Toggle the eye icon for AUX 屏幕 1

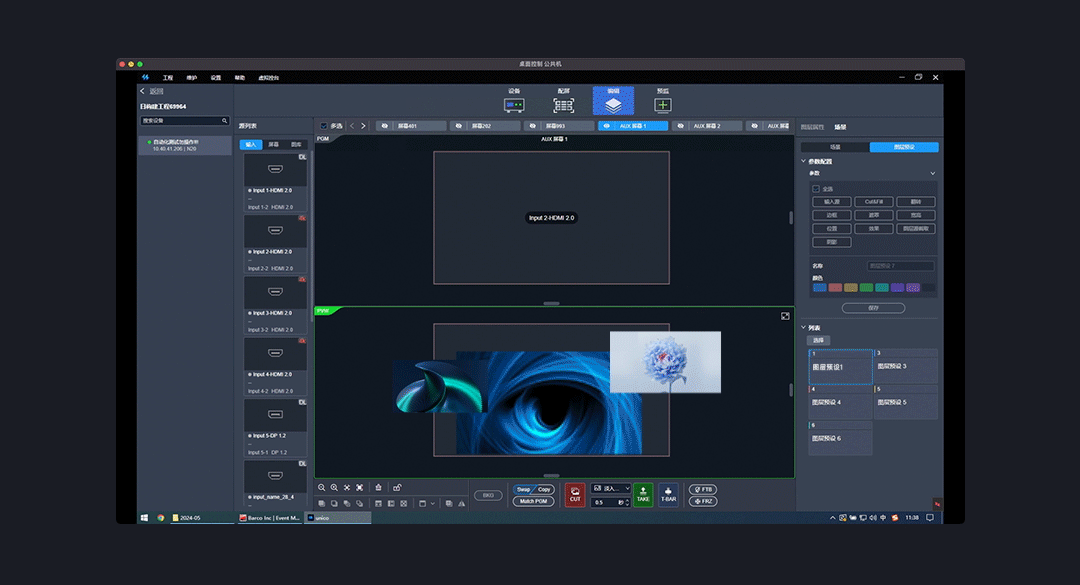(607, 126)
